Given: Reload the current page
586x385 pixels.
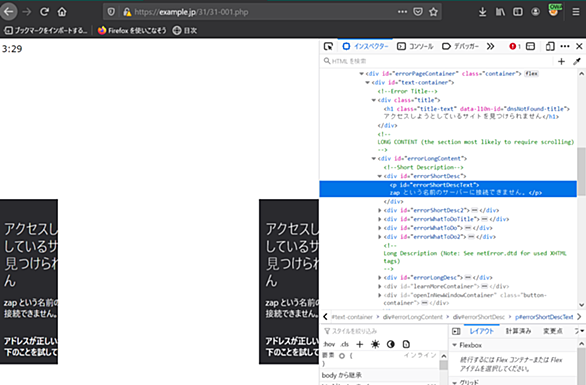Looking at the screenshot, I should point(44,12).
